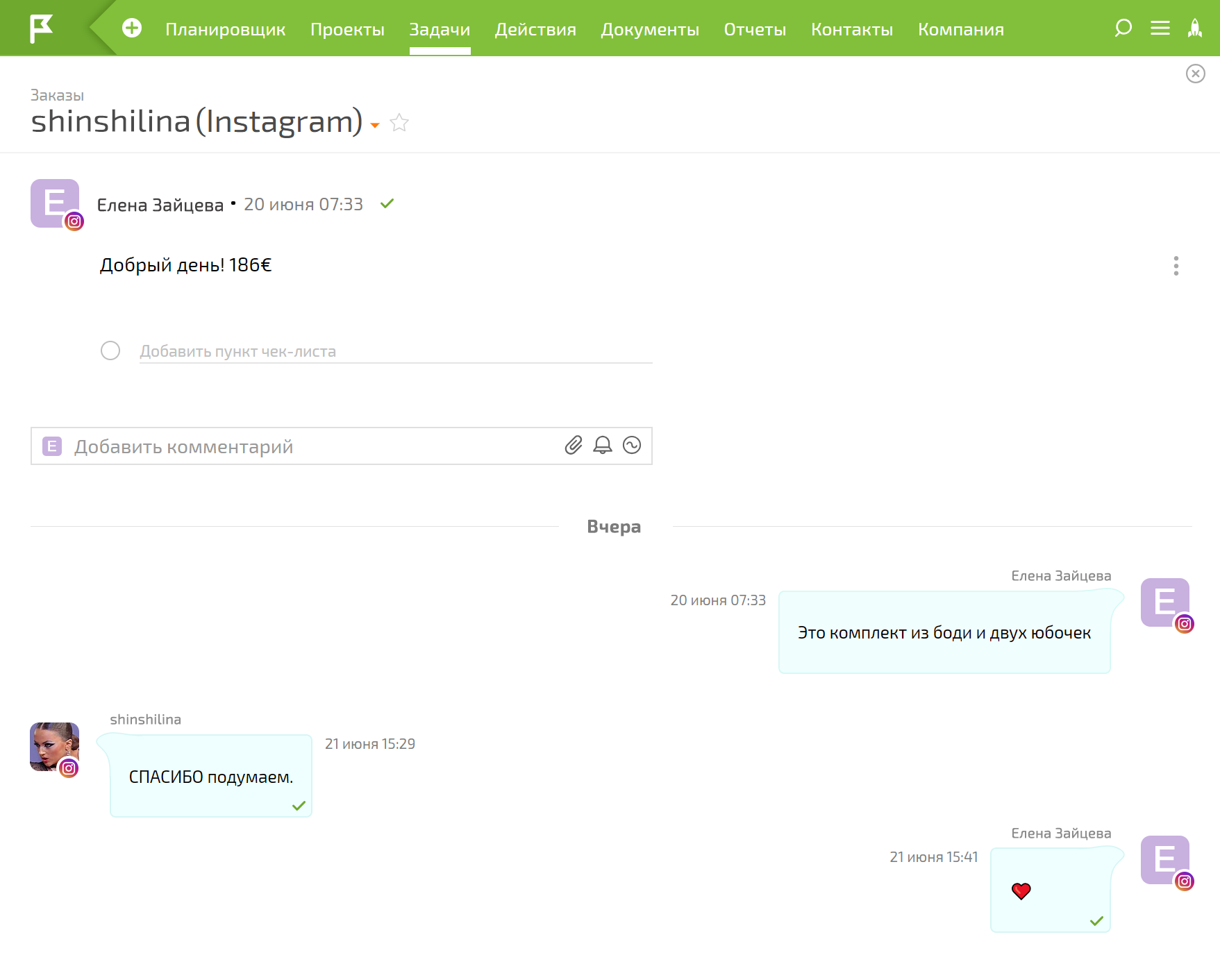Attach a file using paperclip icon
Image resolution: width=1220 pixels, height=980 pixels.
[574, 446]
